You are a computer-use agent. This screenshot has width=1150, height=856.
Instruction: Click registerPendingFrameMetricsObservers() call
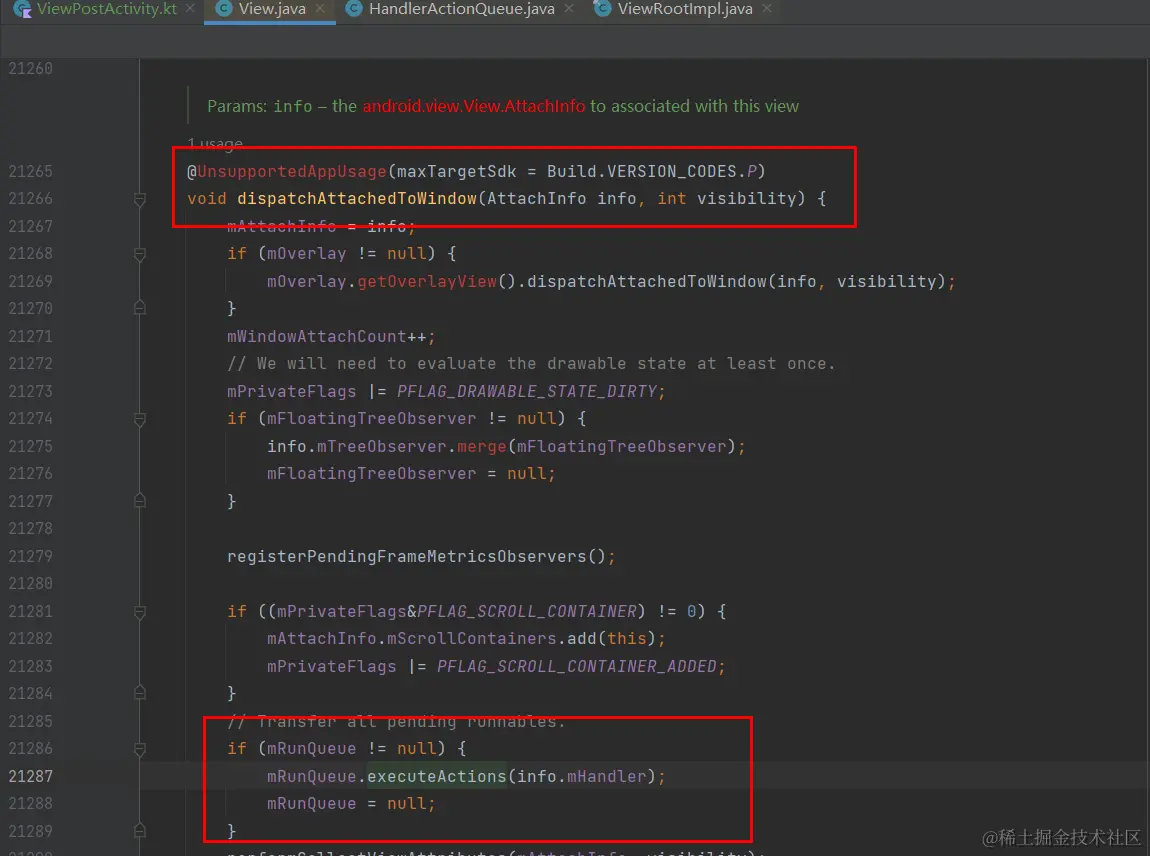[x=421, y=557]
